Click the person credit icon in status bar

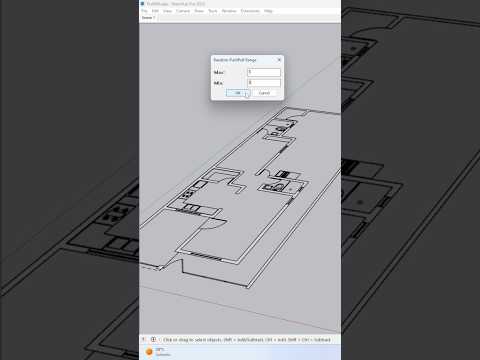click(x=153, y=340)
